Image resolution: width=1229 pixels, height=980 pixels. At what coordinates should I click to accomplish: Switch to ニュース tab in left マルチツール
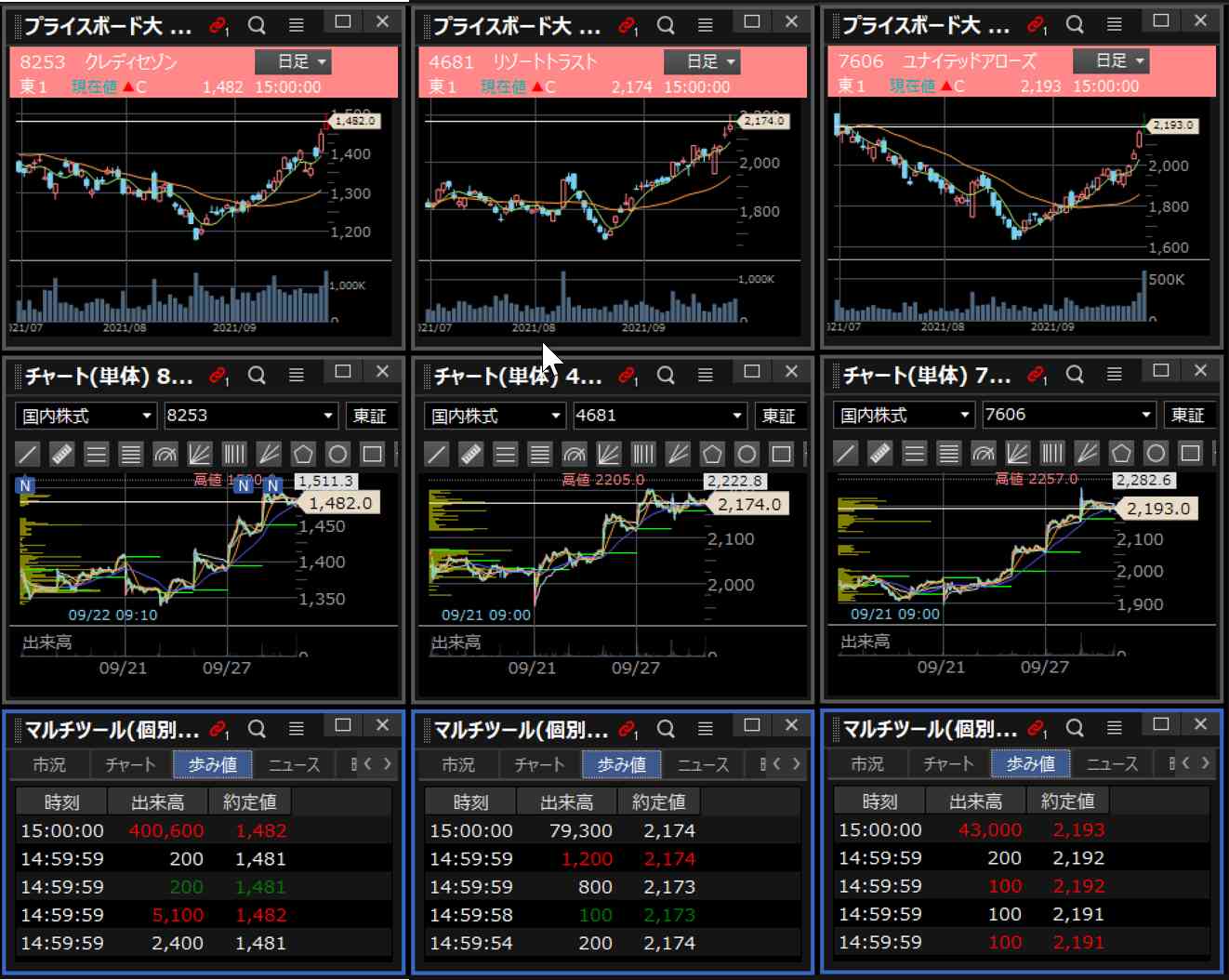click(294, 764)
